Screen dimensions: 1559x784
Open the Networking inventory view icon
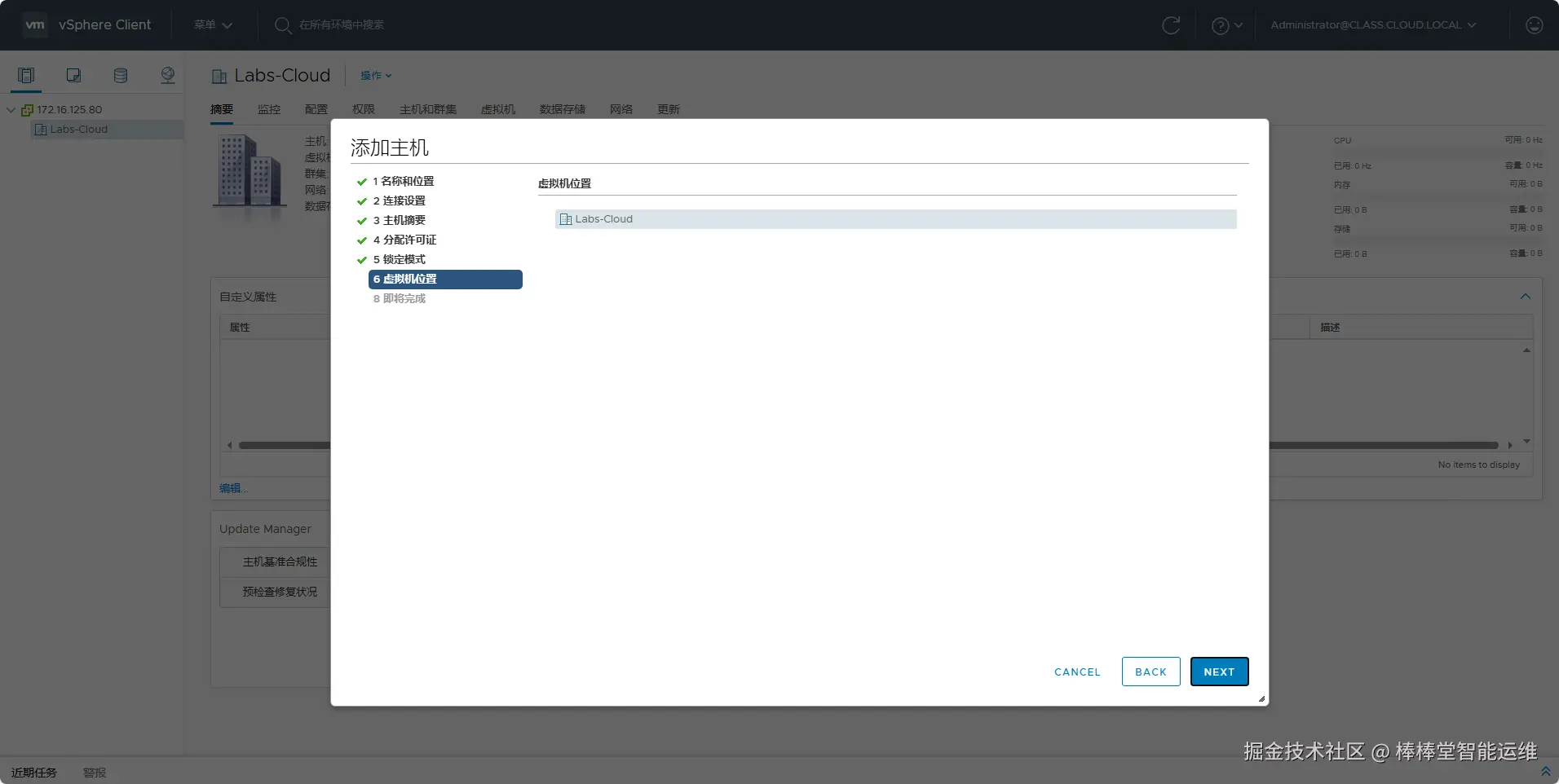[x=168, y=76]
